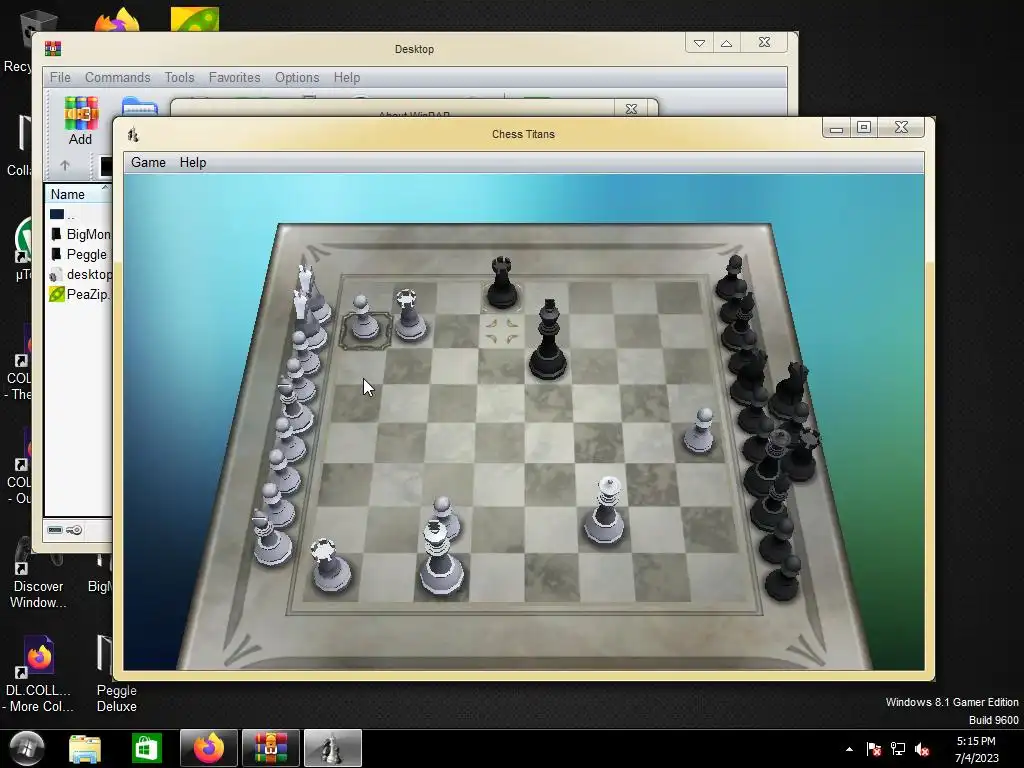Select the white queen on the board
Viewport: 1024px width, 768px height.
(x=604, y=511)
